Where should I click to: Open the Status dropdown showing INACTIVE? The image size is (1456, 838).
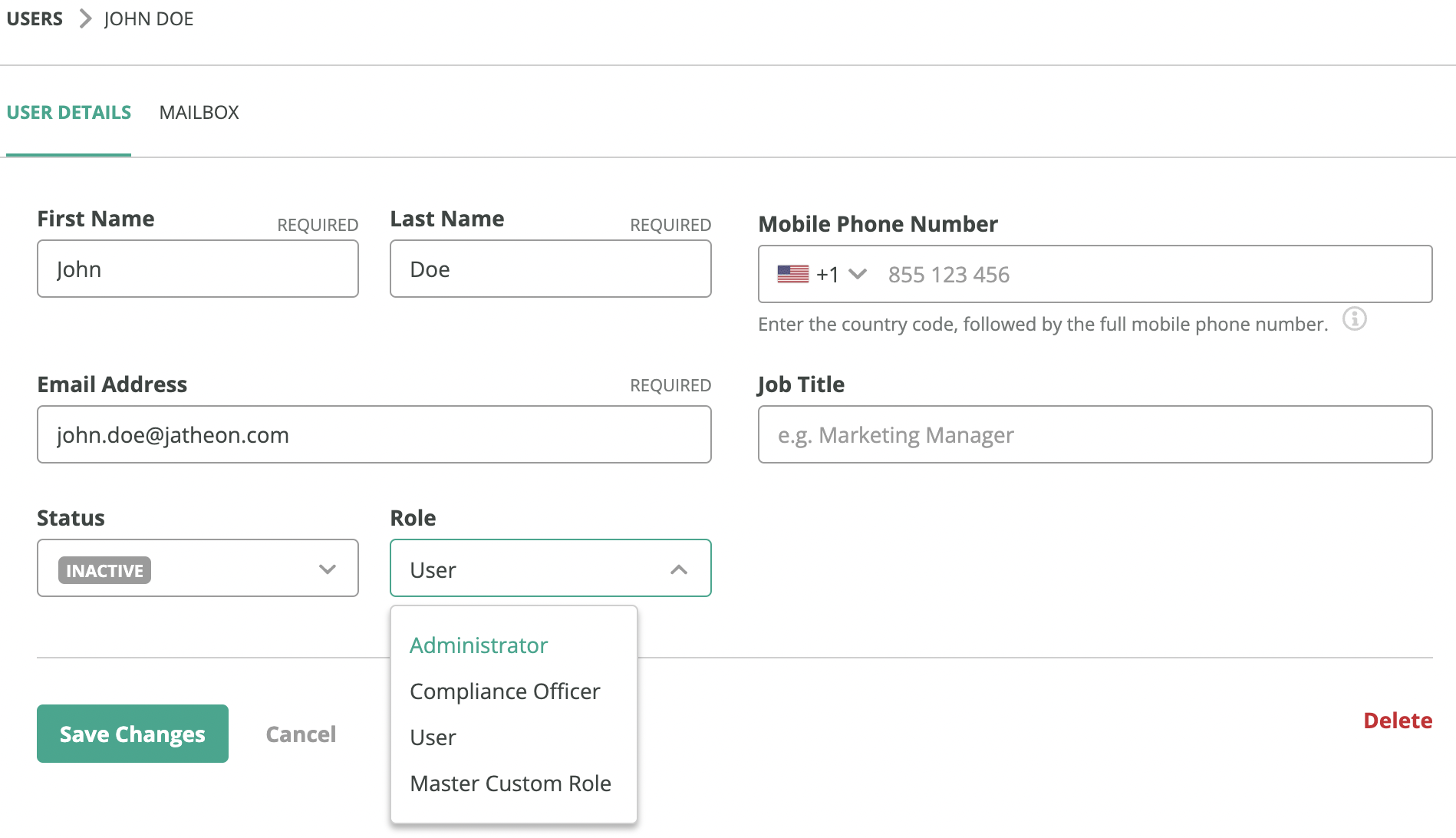point(198,568)
